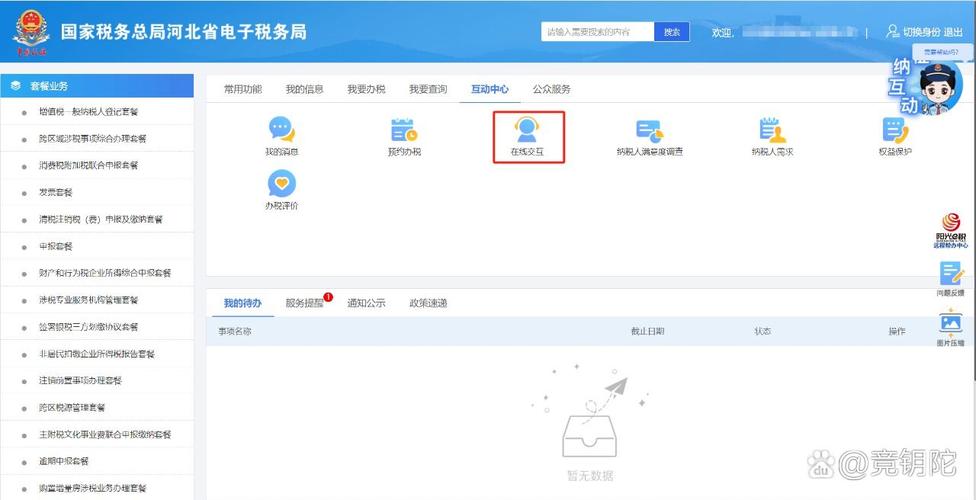Open 纳税人需求 taxpayer needs icon
The width and height of the screenshot is (976, 500).
(x=772, y=130)
